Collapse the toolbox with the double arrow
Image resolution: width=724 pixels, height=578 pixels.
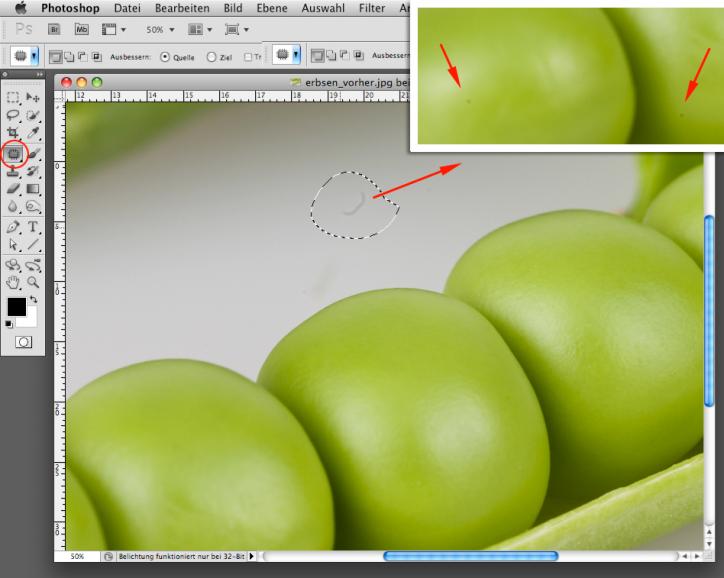click(40, 74)
